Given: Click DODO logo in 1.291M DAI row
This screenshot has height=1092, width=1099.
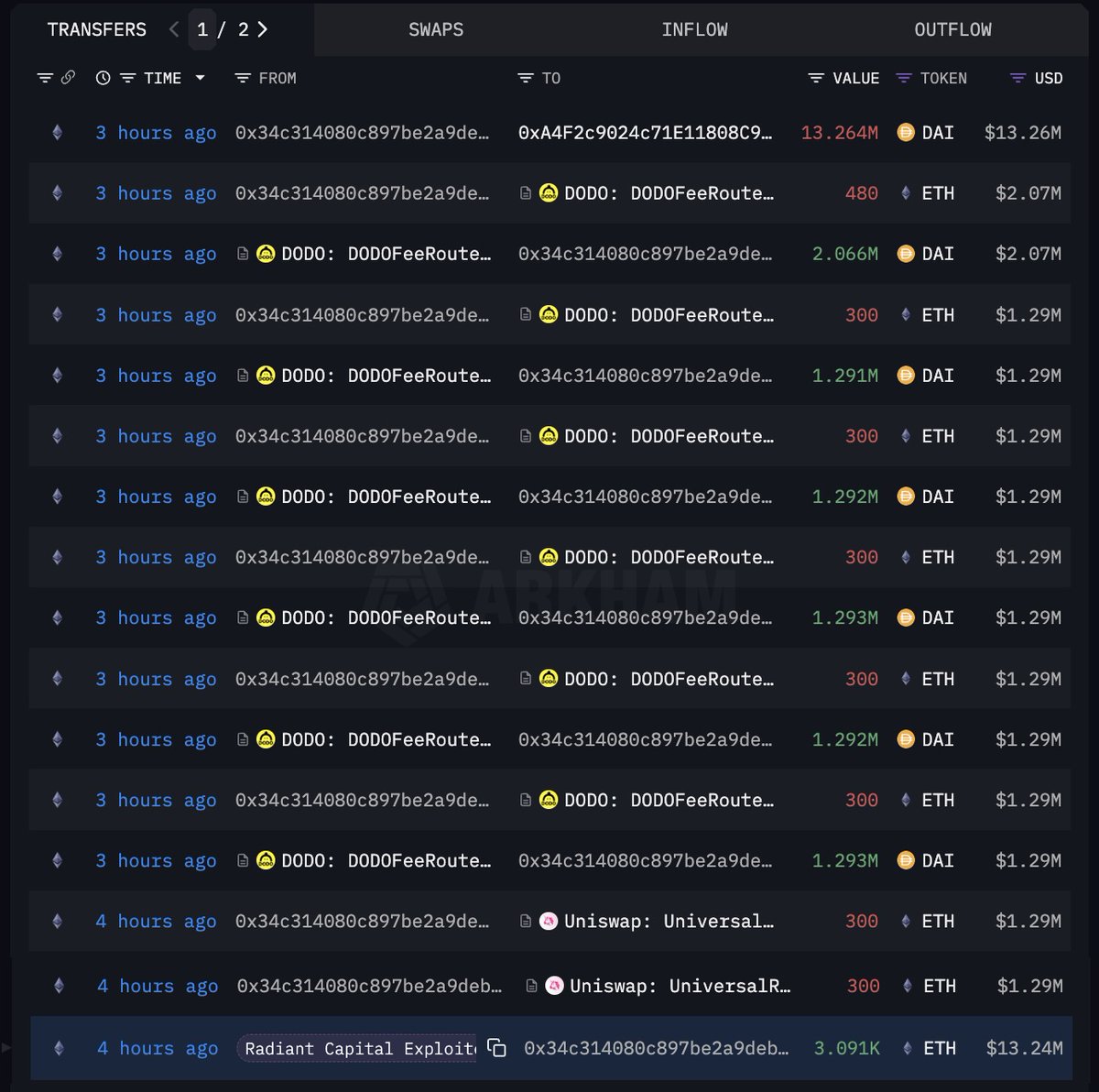Looking at the screenshot, I should [x=266, y=376].
